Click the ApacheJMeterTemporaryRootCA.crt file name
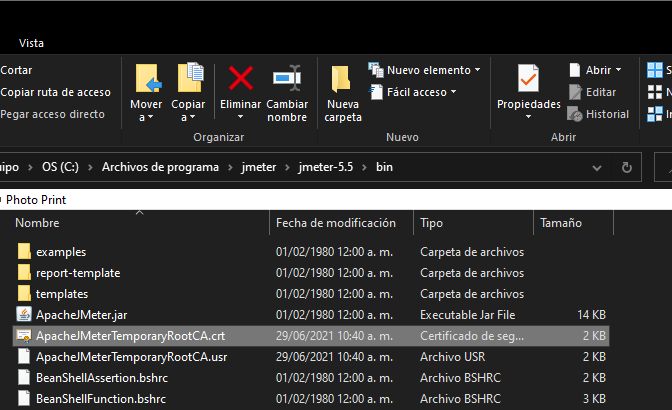Image resolution: width=672 pixels, height=410 pixels. click(130, 336)
